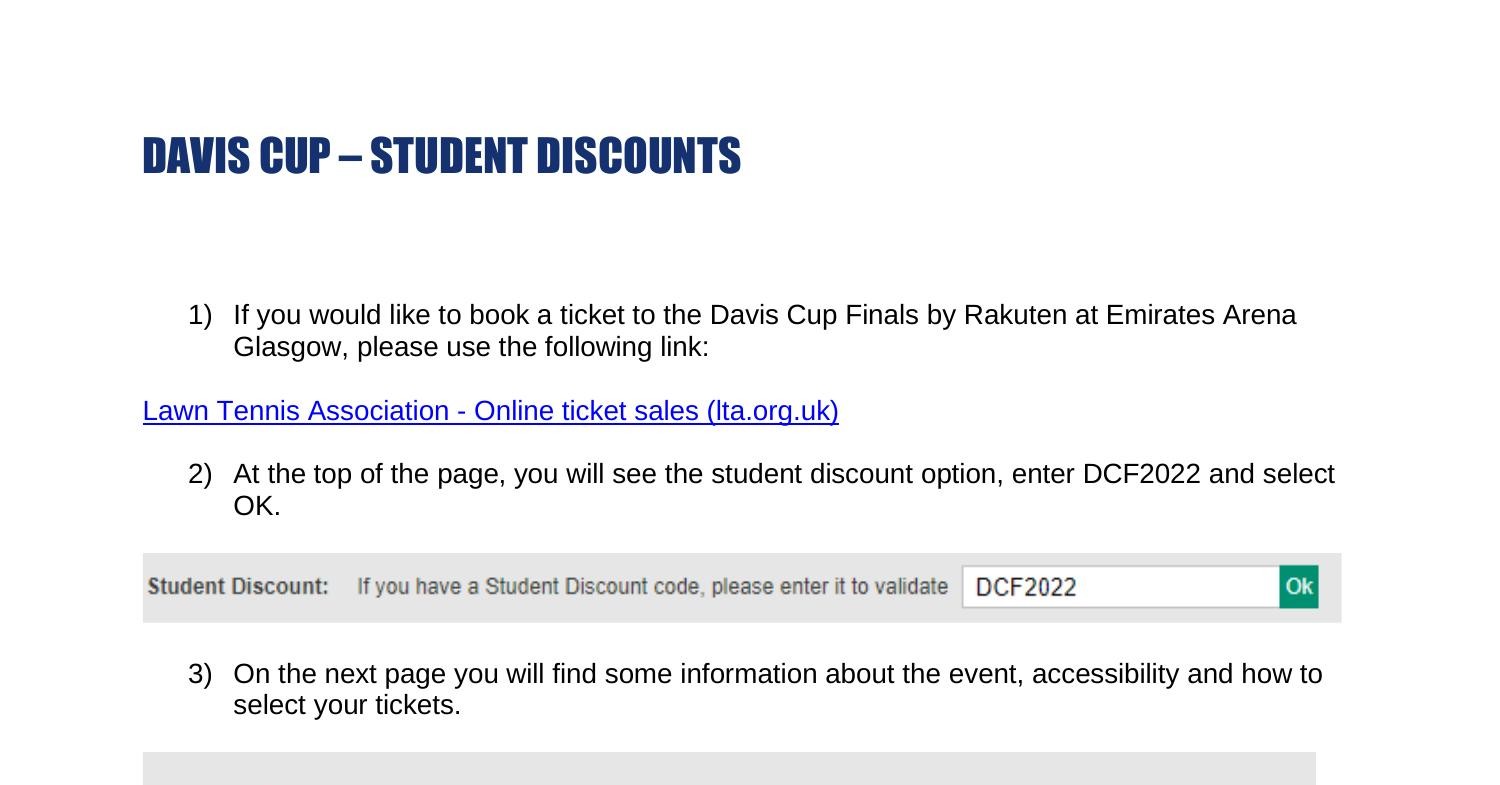Viewport: 1500px width, 785px height.
Task: Open the gray content section at bottom
Action: pyautogui.click(x=730, y=768)
